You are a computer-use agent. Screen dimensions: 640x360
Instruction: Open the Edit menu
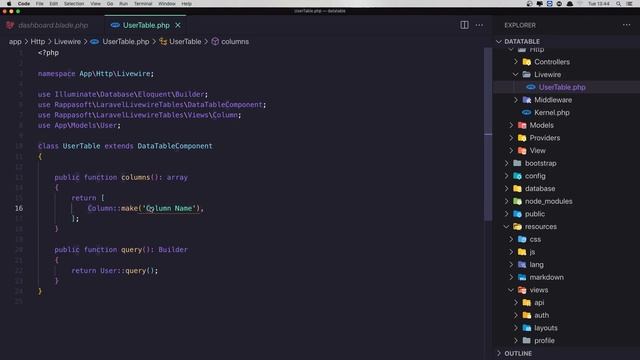pyautogui.click(x=53, y=4)
